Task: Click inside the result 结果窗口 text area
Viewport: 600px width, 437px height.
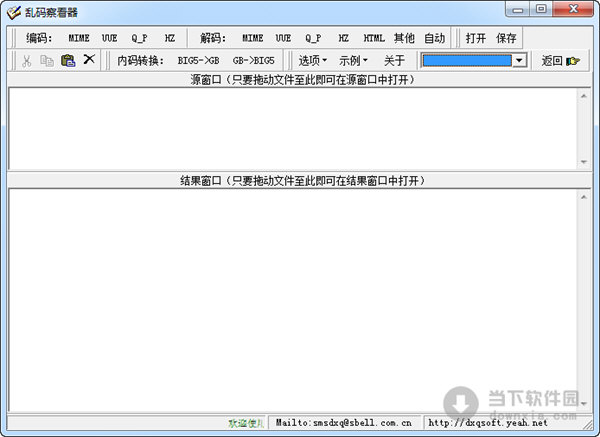Action: point(293,300)
